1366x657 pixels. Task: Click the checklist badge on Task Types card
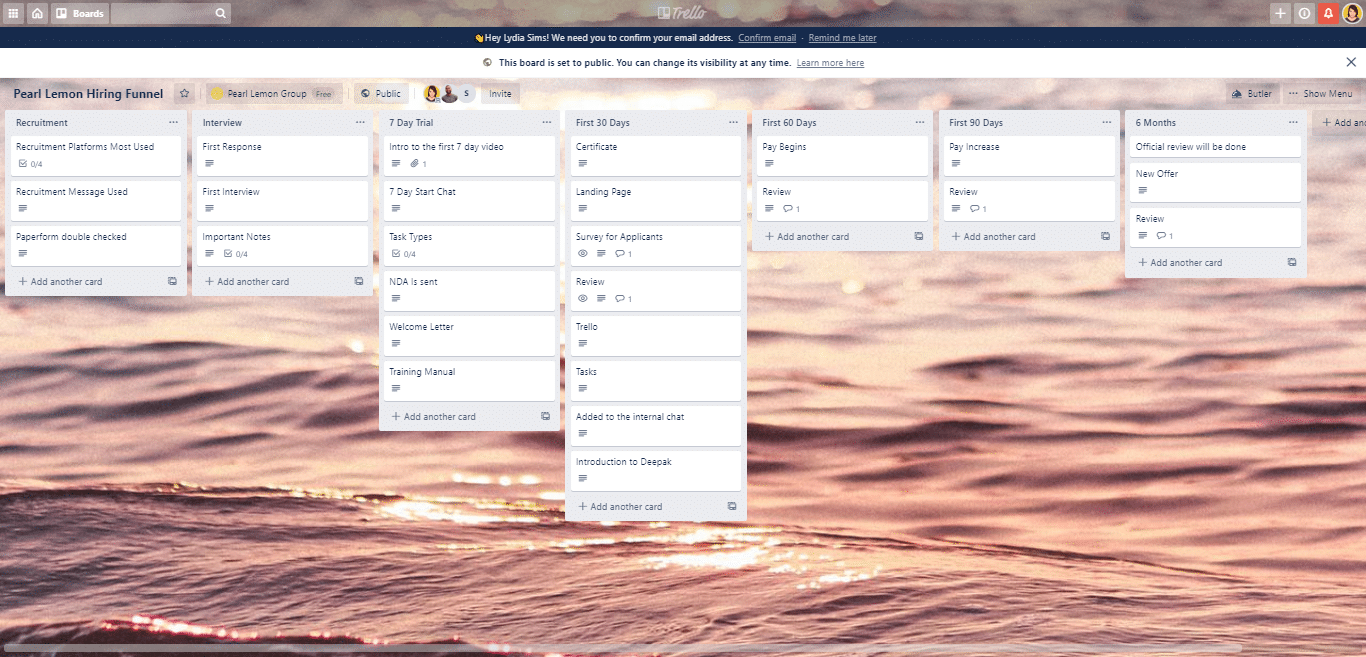404,254
